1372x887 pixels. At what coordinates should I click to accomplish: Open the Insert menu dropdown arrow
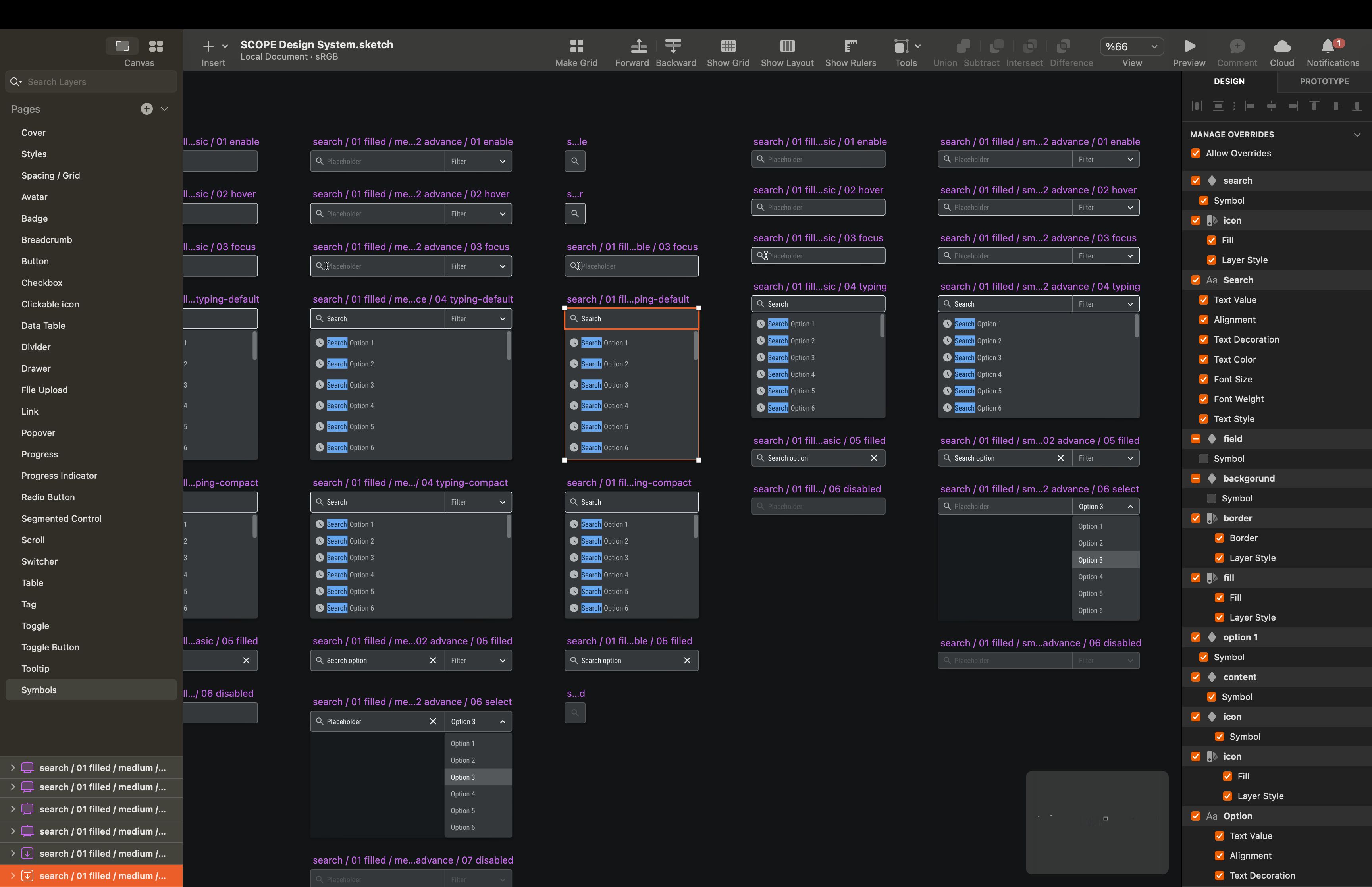(x=225, y=46)
